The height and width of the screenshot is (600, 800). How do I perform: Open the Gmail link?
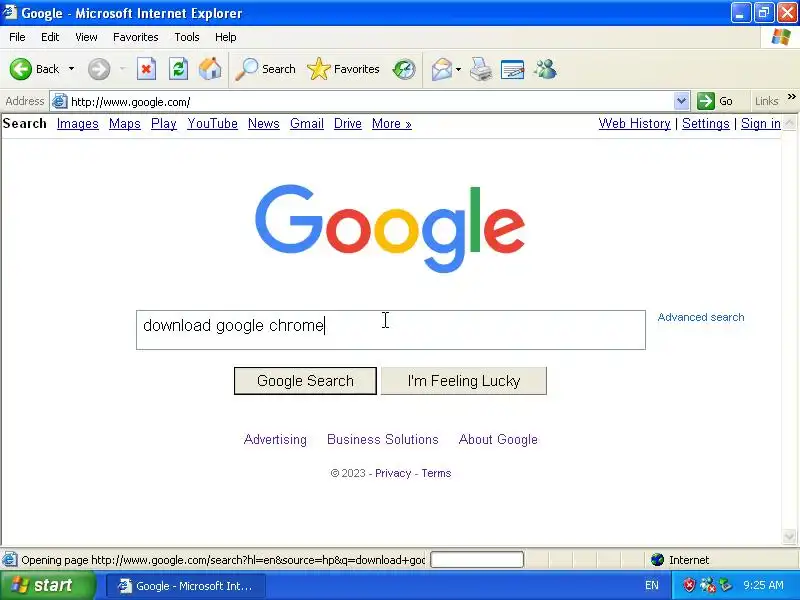coord(307,123)
